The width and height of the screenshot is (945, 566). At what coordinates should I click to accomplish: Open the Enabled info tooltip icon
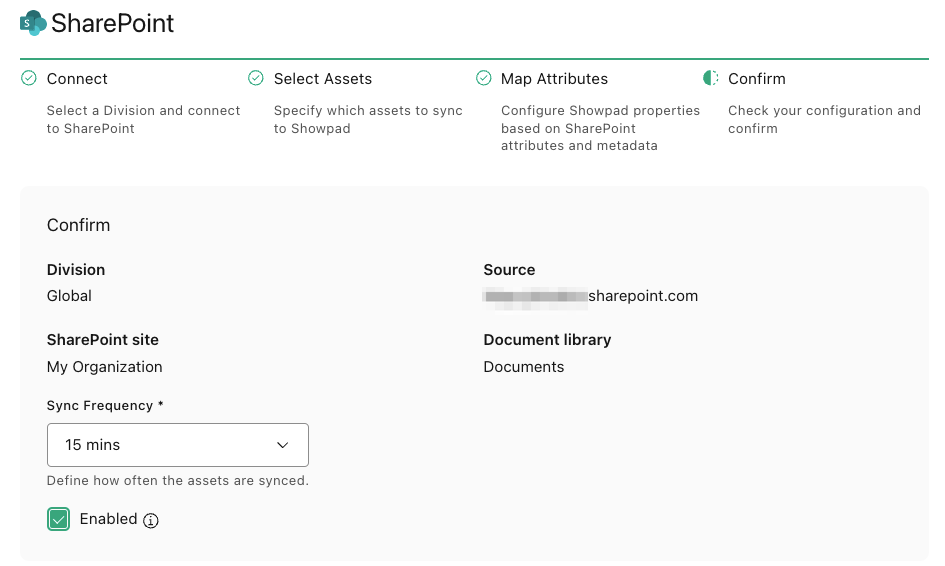tap(151, 520)
